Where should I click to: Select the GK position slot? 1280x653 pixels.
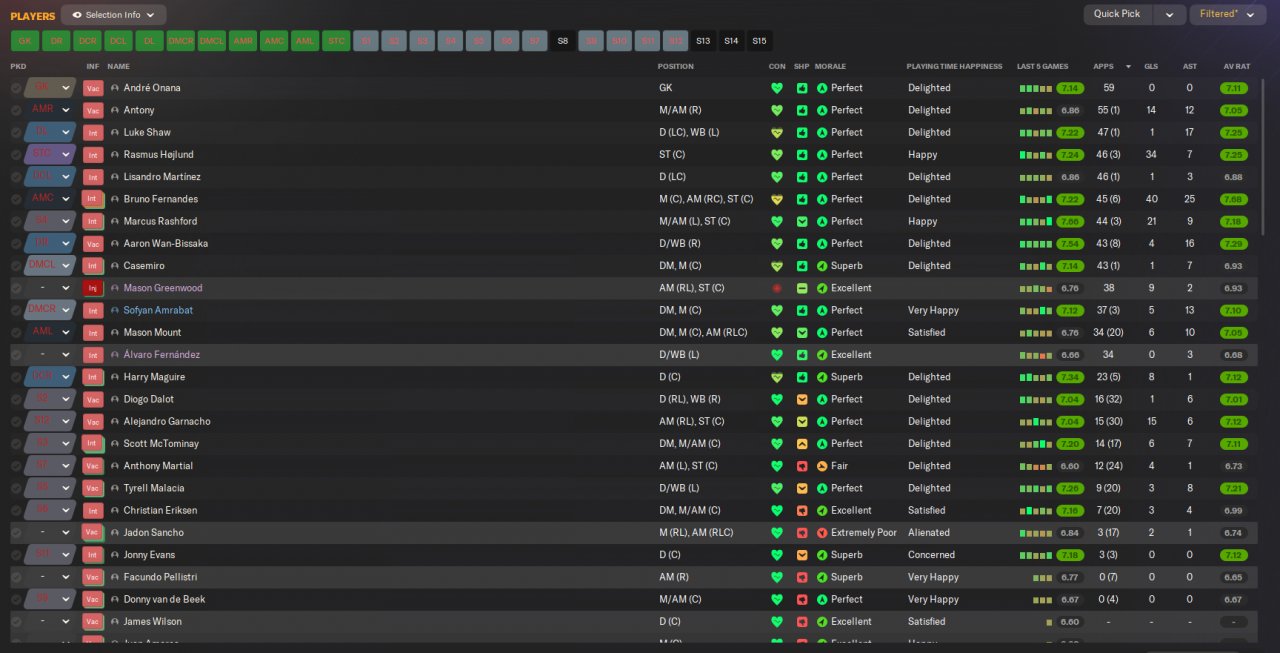[x=25, y=41]
